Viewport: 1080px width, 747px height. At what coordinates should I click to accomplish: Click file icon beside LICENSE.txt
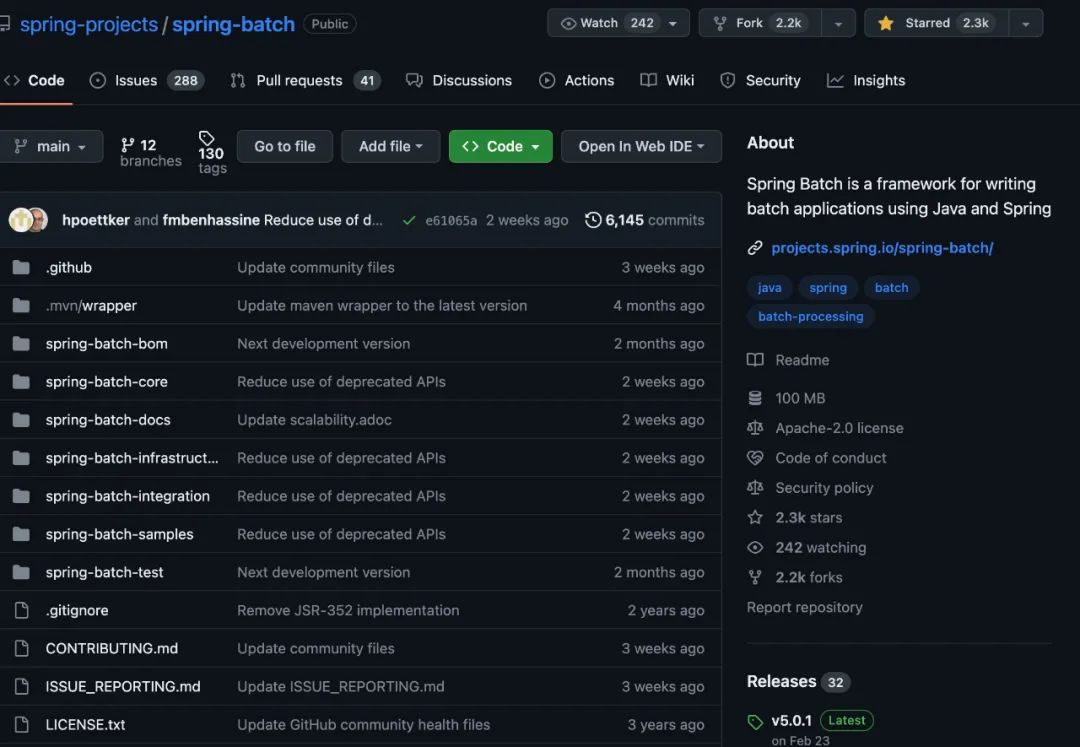21,724
